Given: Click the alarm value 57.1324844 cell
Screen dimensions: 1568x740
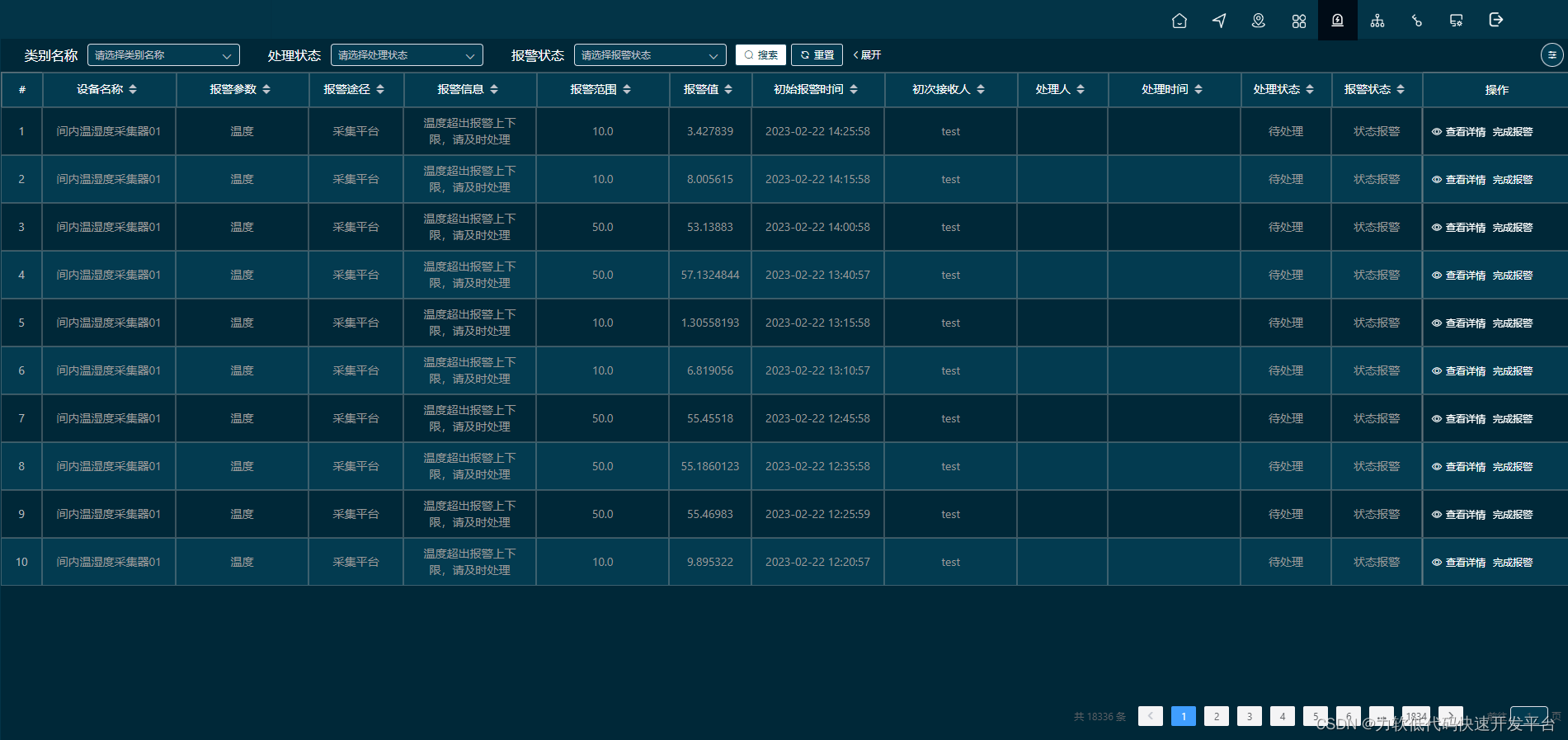Looking at the screenshot, I should pyautogui.click(x=710, y=275).
